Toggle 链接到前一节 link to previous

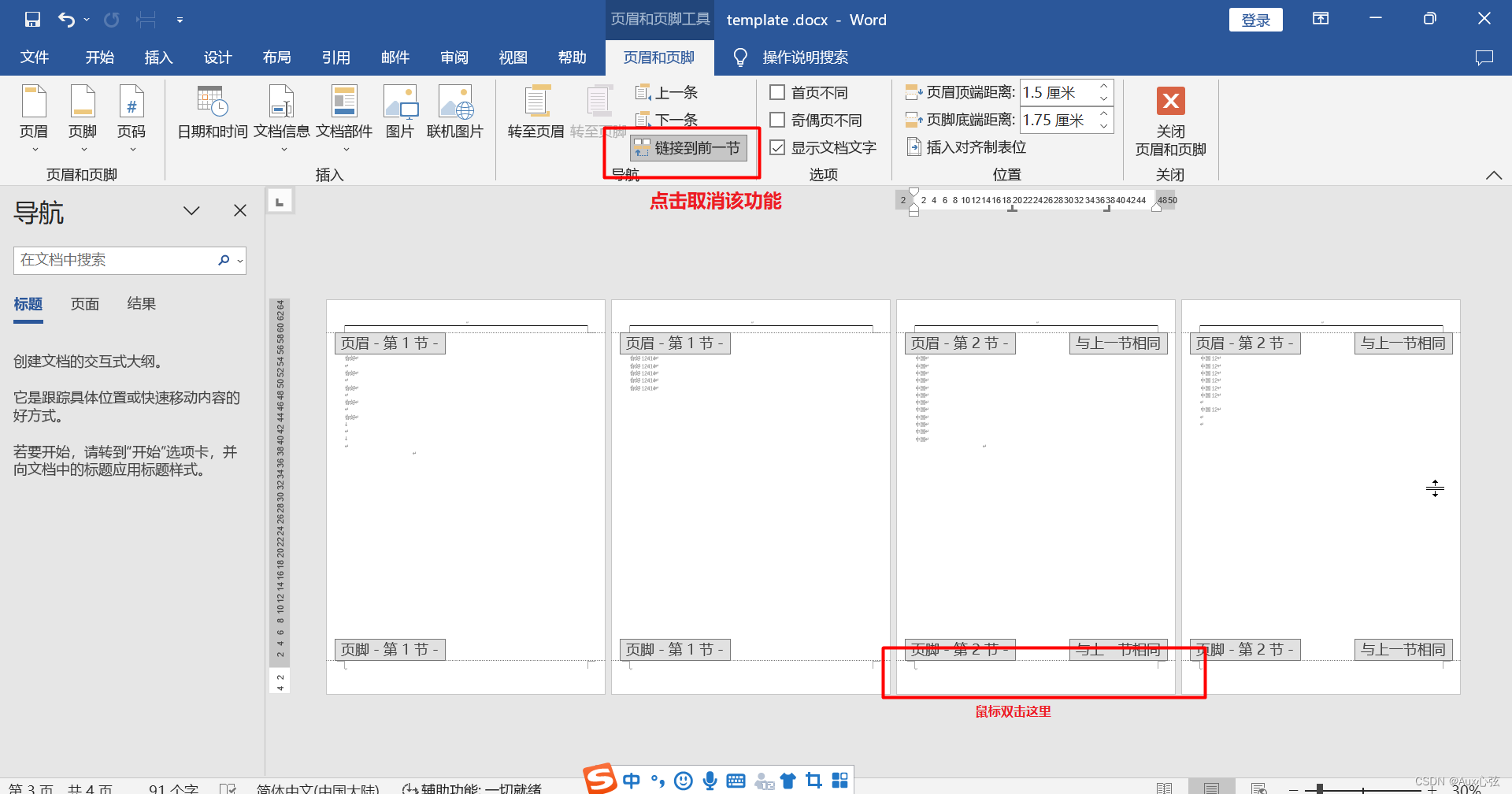(688, 147)
